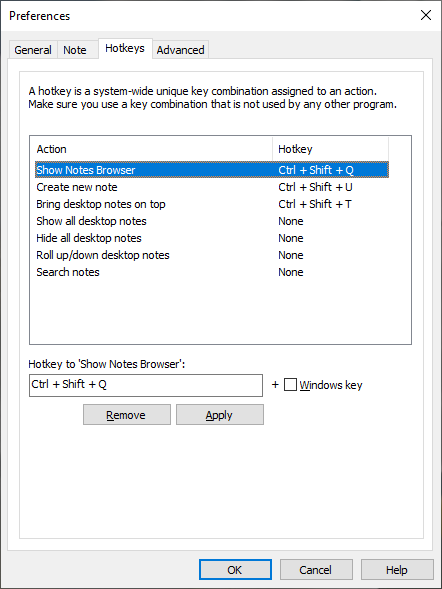Focus the hotkey input field

tap(146, 385)
